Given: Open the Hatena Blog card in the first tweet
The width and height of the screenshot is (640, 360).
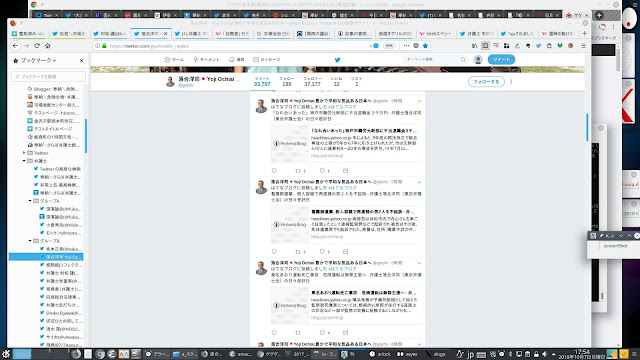Looking at the screenshot, I should pos(347,143).
